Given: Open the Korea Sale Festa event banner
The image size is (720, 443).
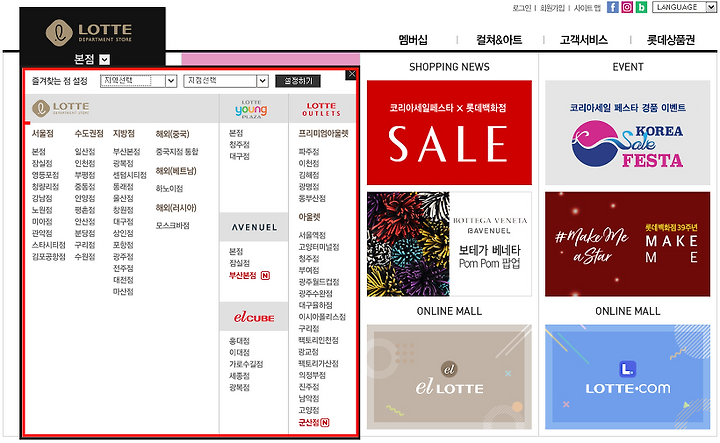Looking at the screenshot, I should (627, 133).
